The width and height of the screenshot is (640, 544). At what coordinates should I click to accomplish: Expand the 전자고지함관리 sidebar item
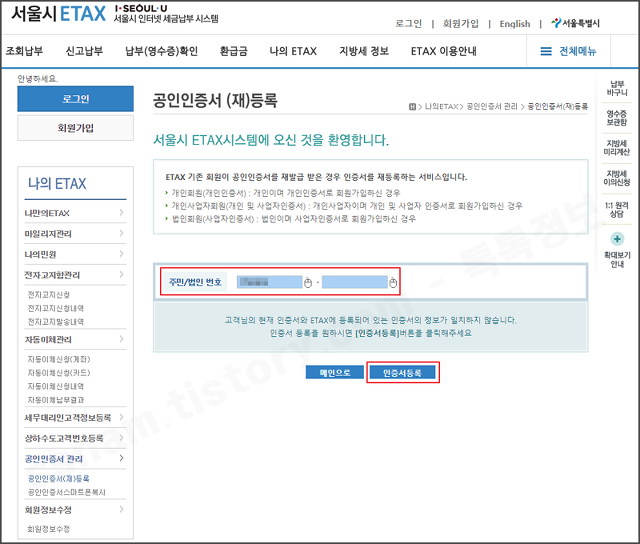pyautogui.click(x=75, y=275)
